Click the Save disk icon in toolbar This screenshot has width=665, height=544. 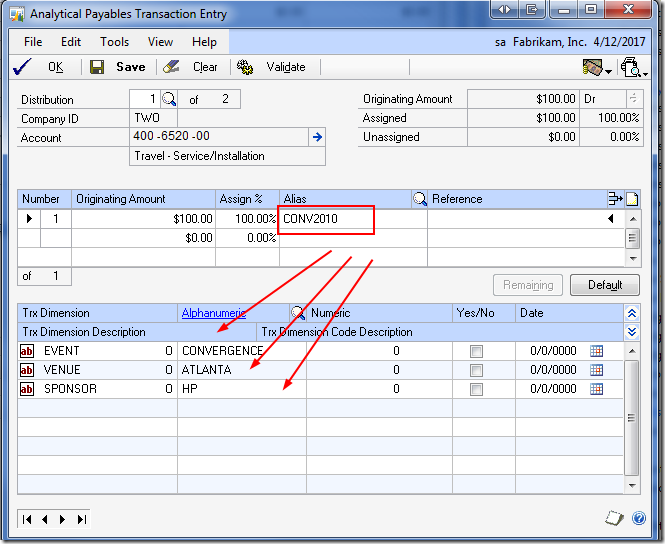[x=97, y=67]
